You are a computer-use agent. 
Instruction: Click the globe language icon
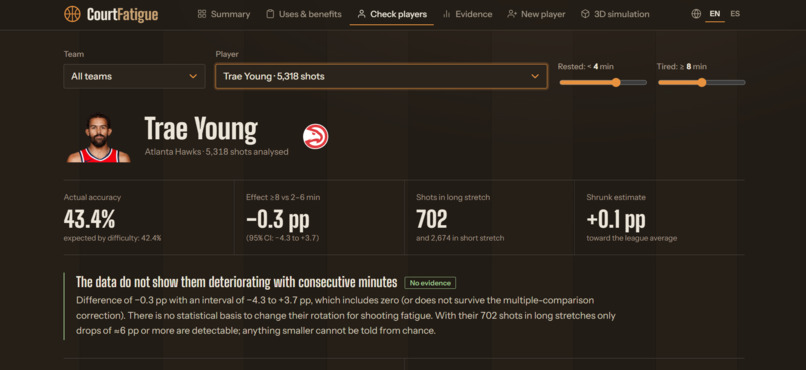click(696, 14)
